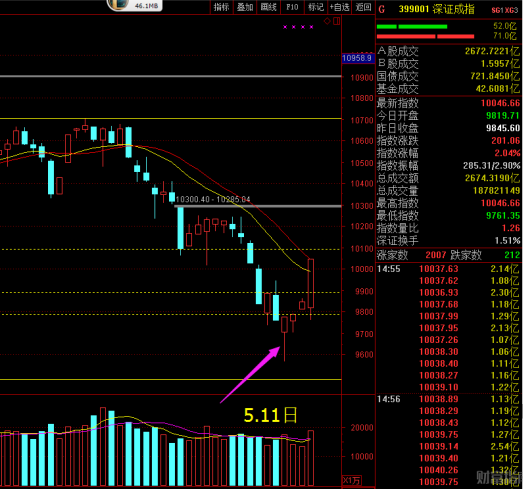Click the 399001 深证成指 title
Image resolution: width=523 pixels, height=490 pixels.
pyautogui.click(x=436, y=9)
